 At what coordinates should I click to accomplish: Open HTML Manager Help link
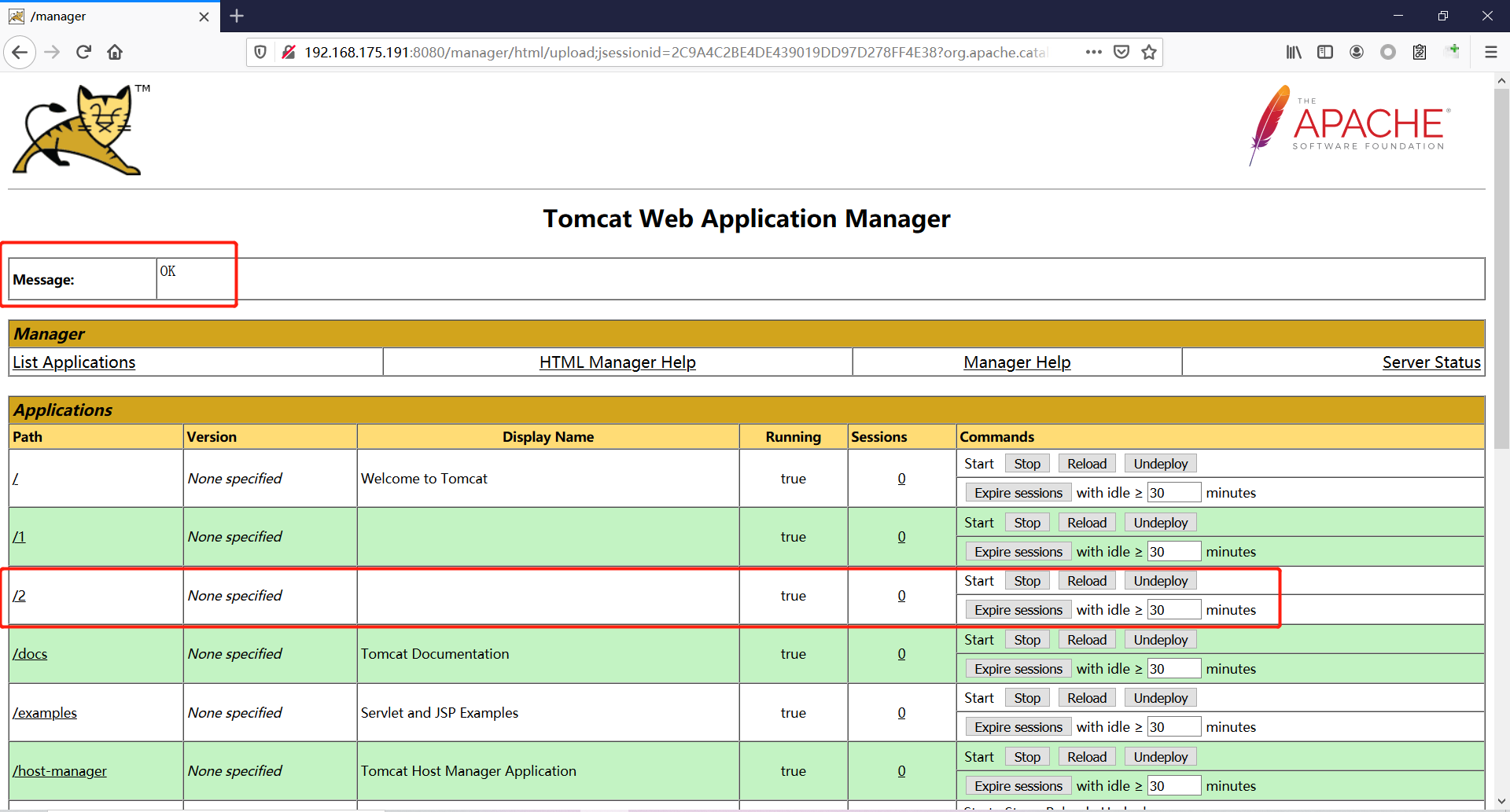click(617, 362)
